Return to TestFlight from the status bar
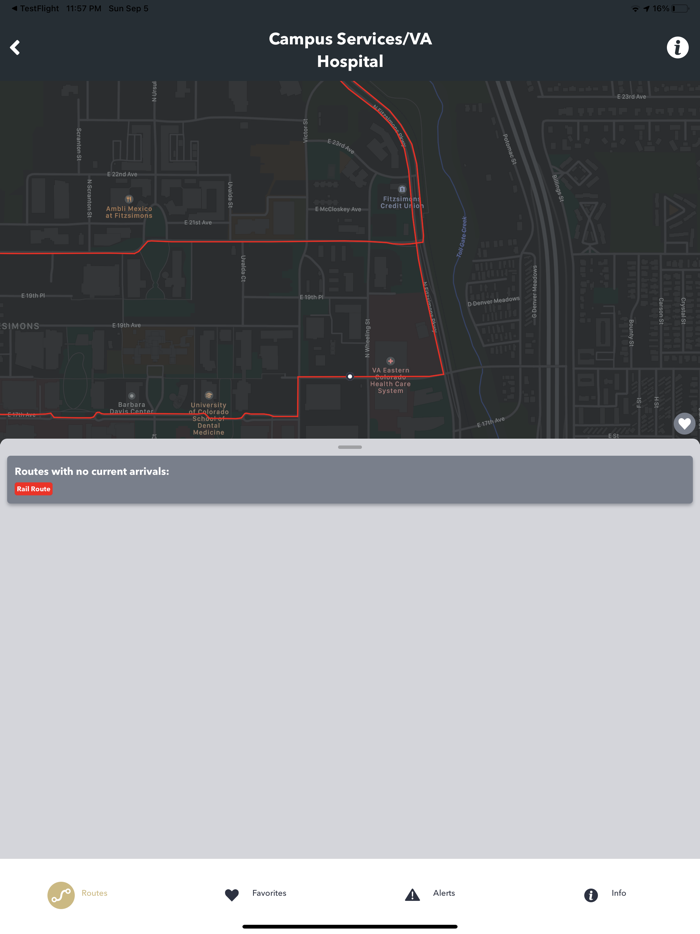 click(35, 8)
